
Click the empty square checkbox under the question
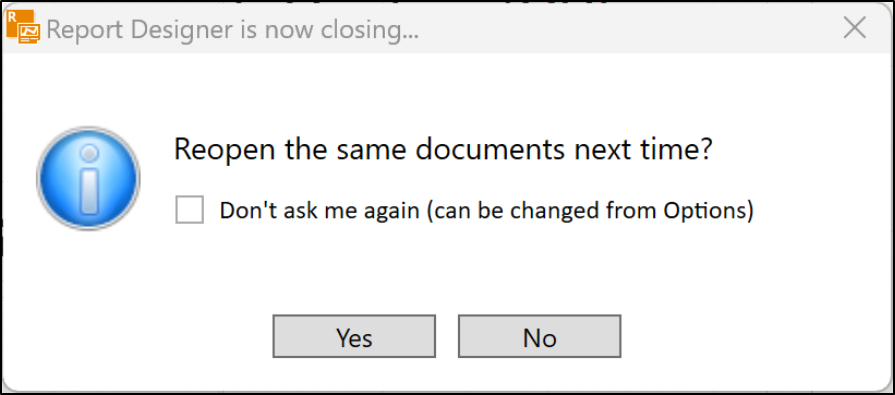(x=190, y=210)
